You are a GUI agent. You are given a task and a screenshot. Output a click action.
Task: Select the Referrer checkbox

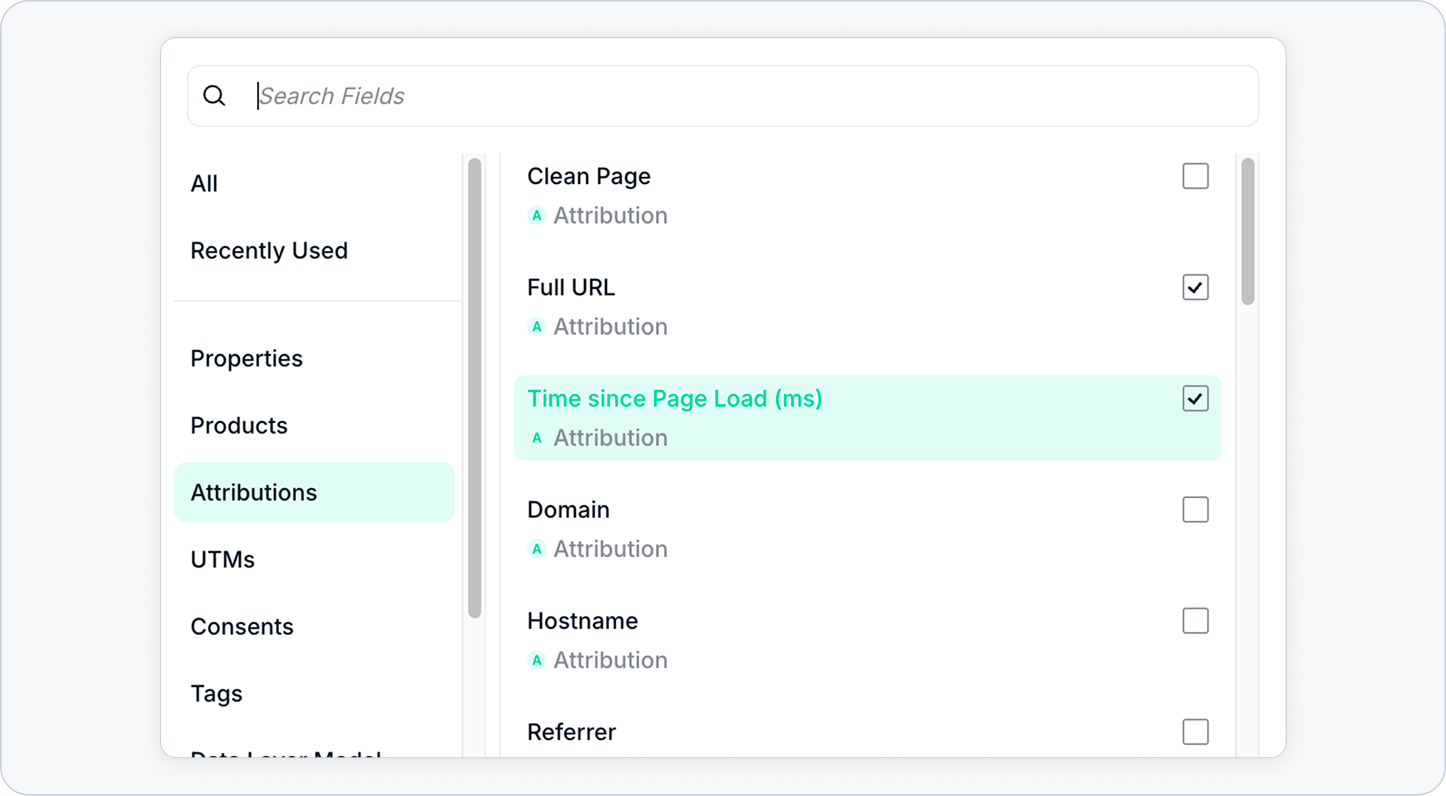coord(1196,731)
